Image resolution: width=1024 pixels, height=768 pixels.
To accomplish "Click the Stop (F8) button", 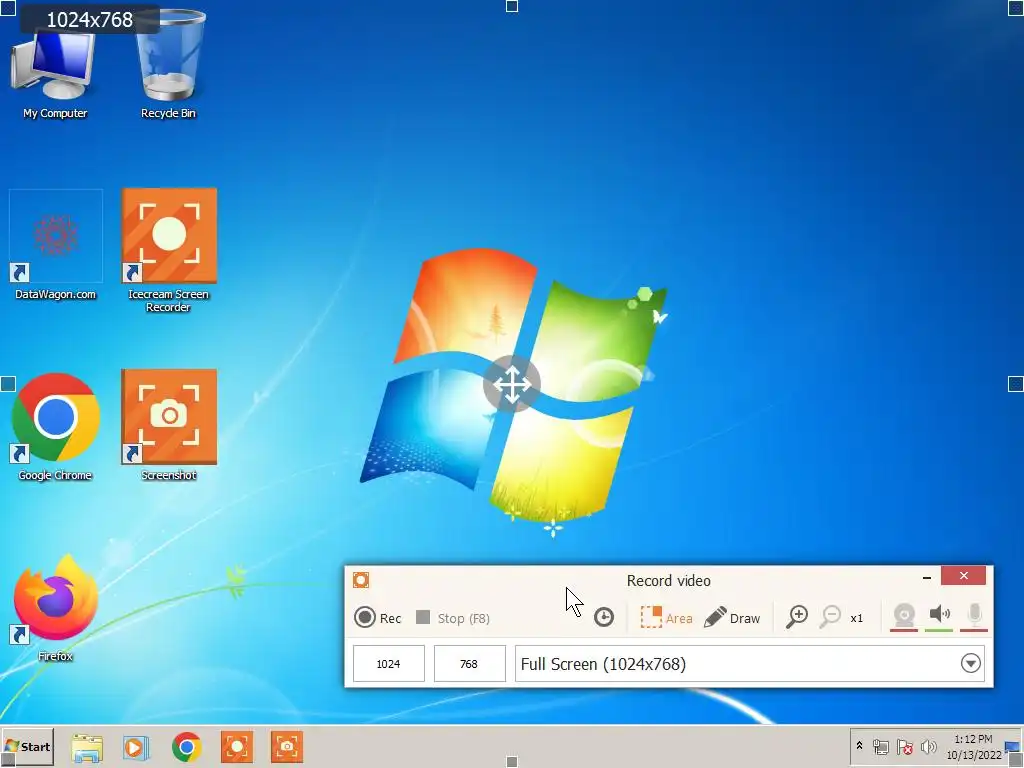I will (x=453, y=618).
